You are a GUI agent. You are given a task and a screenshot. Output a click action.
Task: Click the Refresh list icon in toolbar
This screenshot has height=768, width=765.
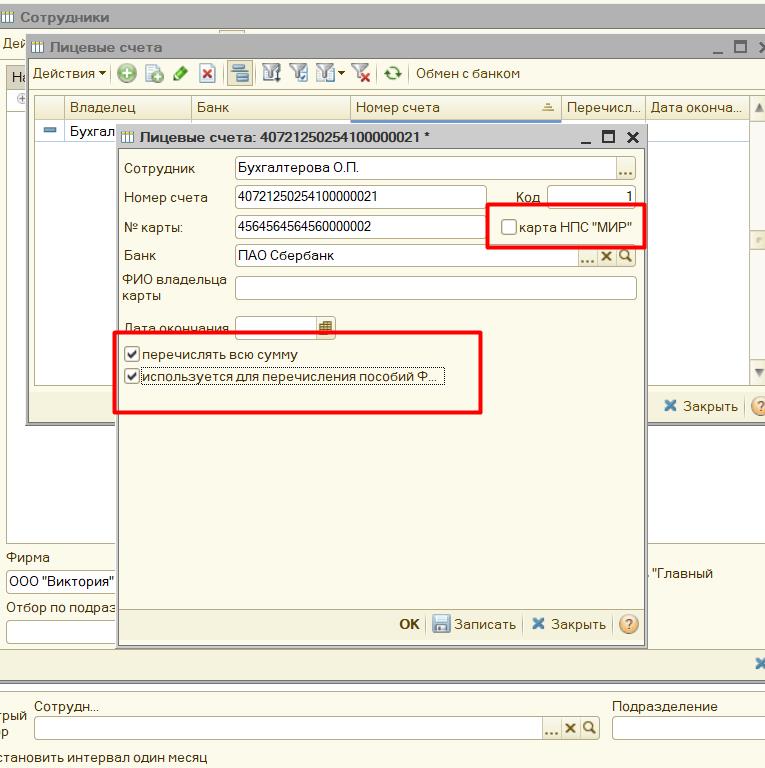[x=393, y=73]
